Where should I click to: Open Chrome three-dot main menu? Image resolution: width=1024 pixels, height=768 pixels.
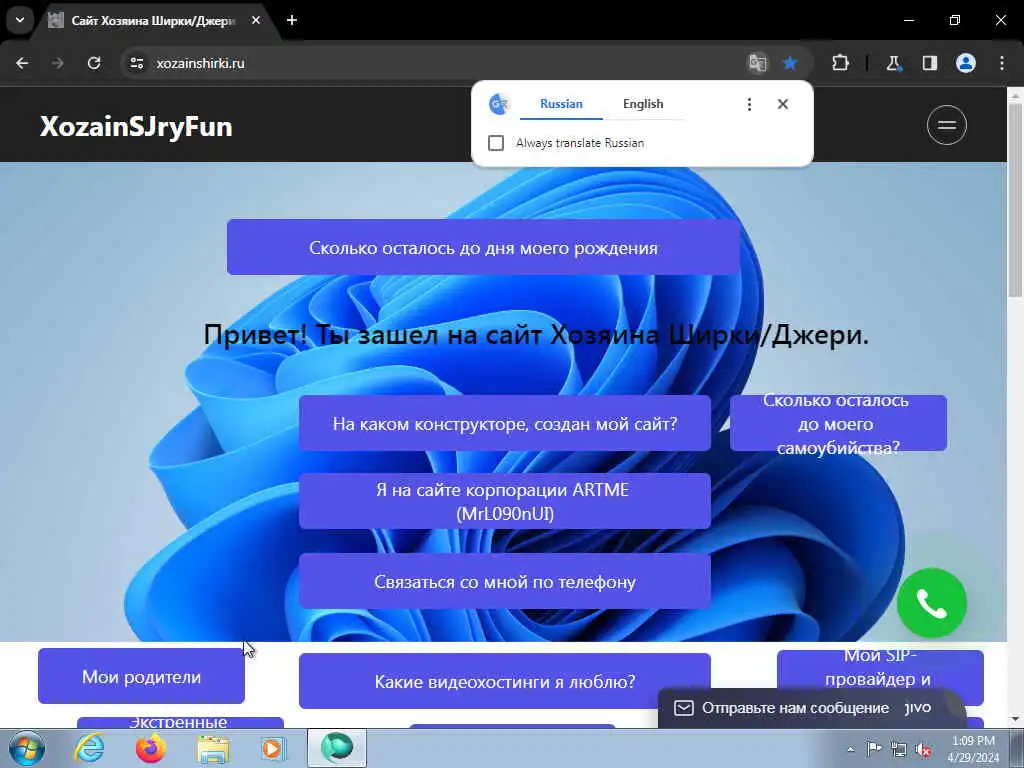[x=1002, y=63]
